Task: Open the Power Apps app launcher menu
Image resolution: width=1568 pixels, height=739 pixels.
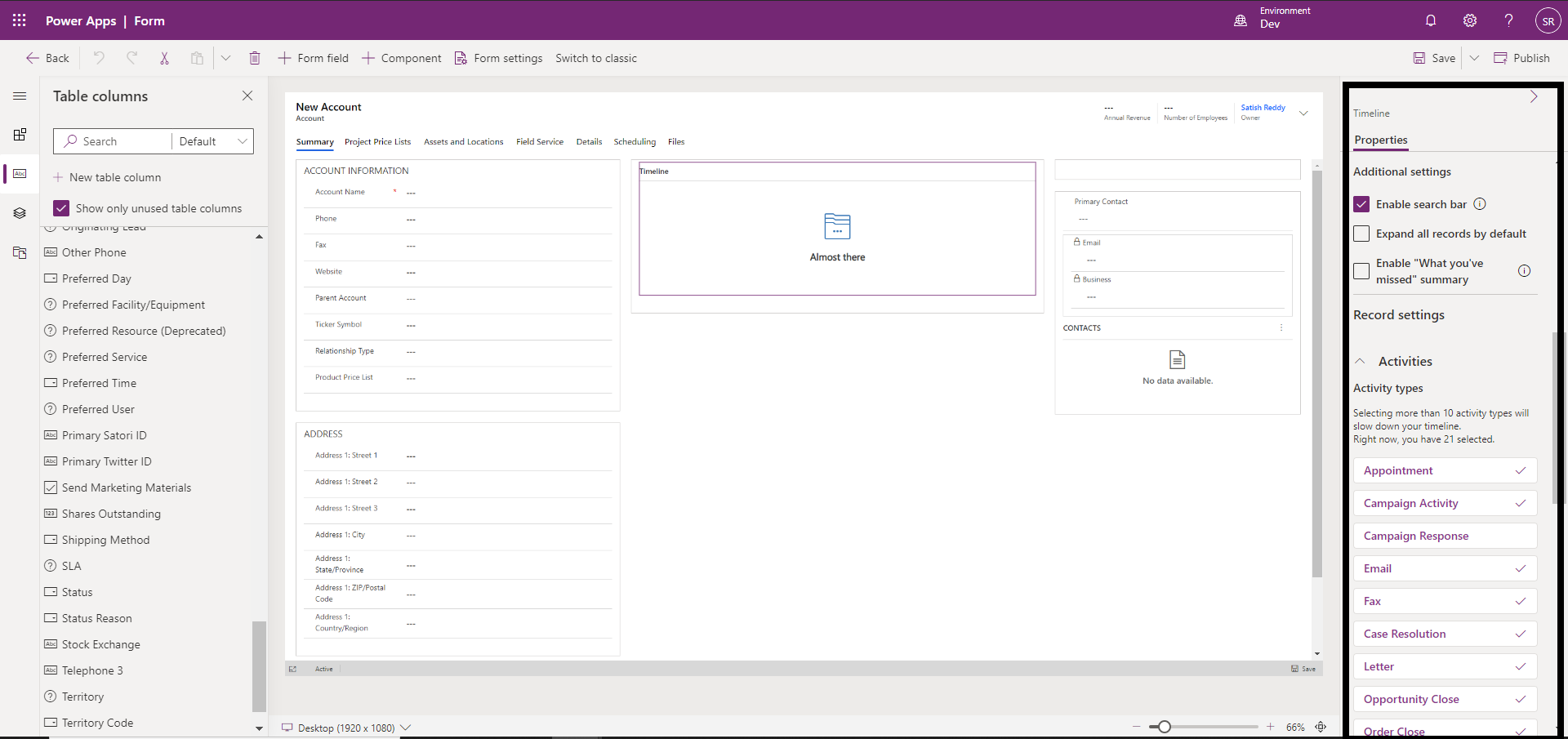Action: (19, 20)
